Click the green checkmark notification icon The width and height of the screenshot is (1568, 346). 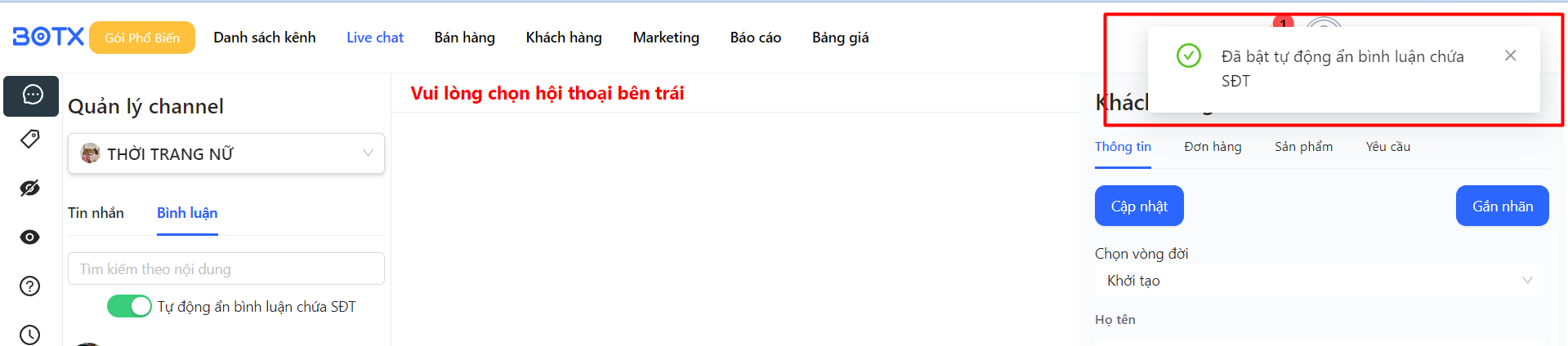(x=1188, y=55)
